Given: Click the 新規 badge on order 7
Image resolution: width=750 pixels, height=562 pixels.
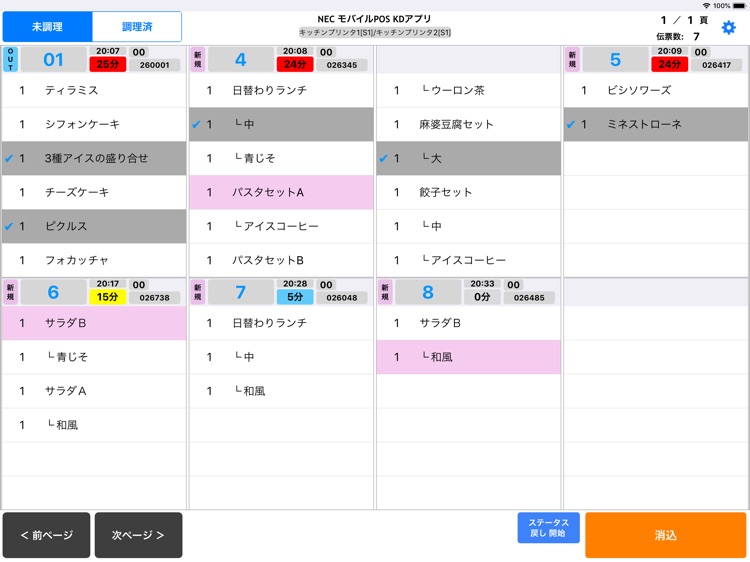Looking at the screenshot, I should [198, 292].
